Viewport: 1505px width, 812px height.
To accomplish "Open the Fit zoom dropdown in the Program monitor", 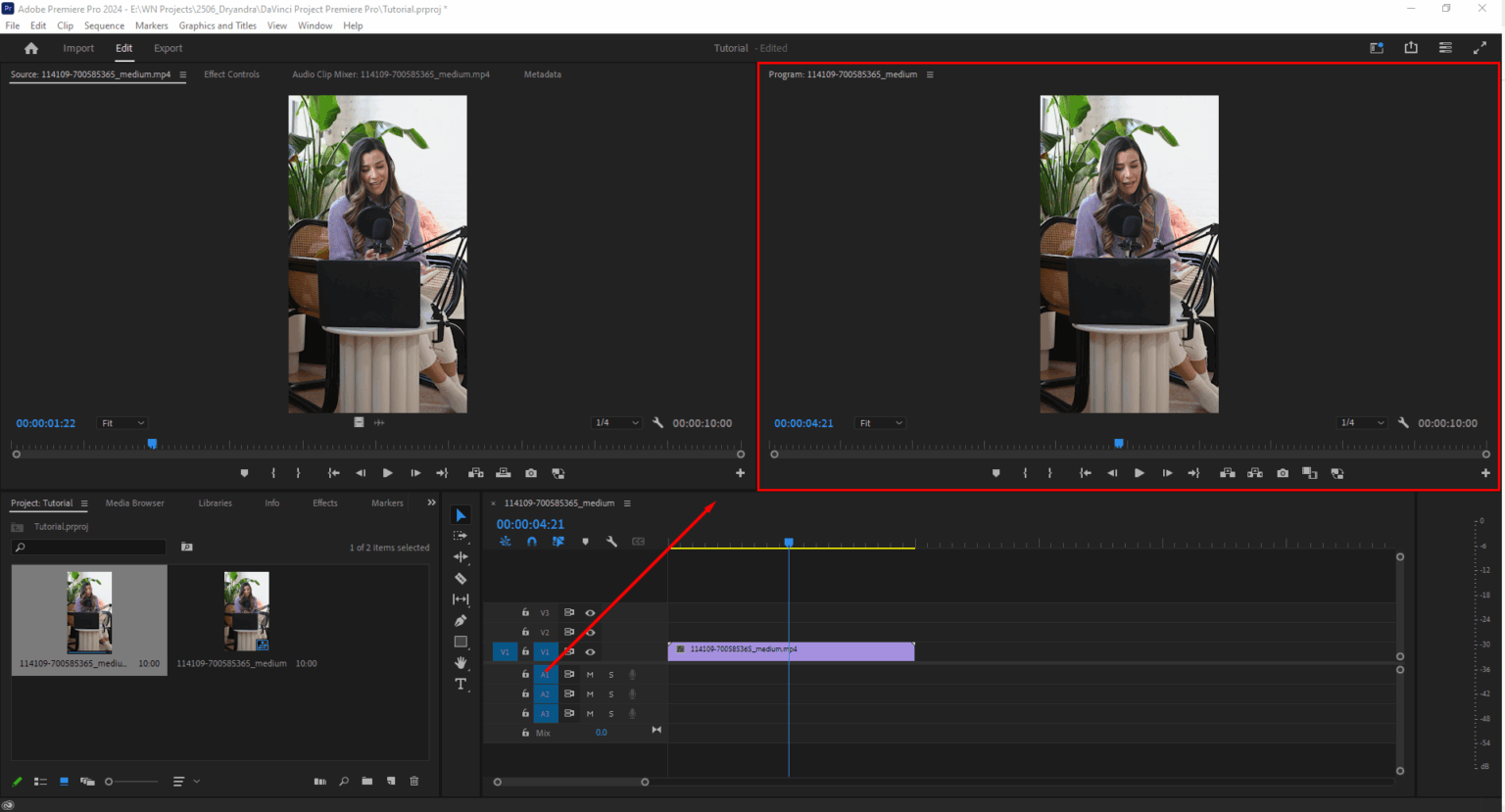I will click(879, 422).
